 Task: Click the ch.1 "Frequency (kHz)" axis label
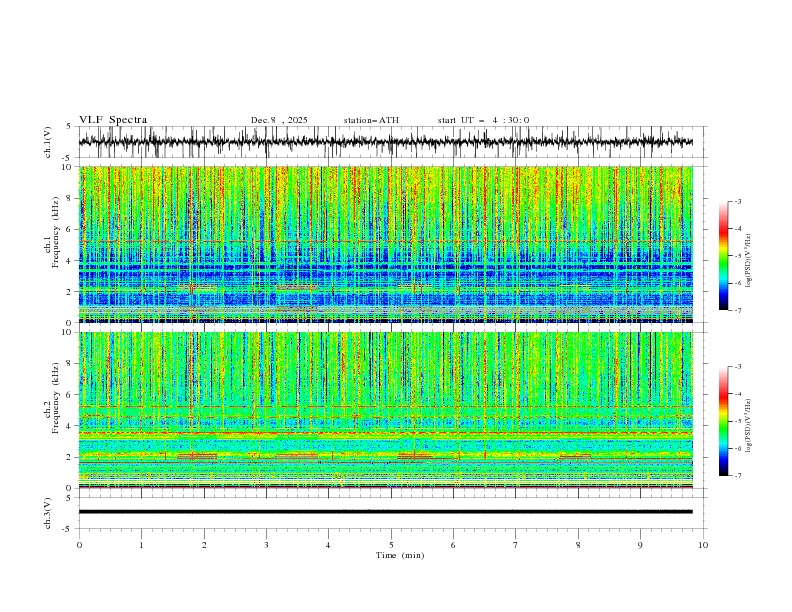click(56, 231)
